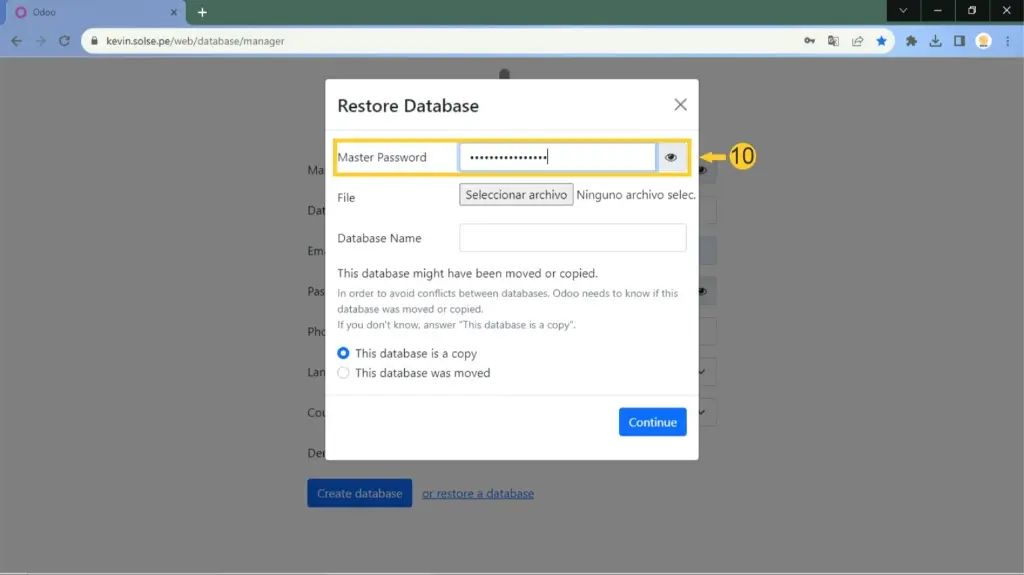Click the saved passwords key icon
Image resolution: width=1024 pixels, height=575 pixels.
click(809, 41)
